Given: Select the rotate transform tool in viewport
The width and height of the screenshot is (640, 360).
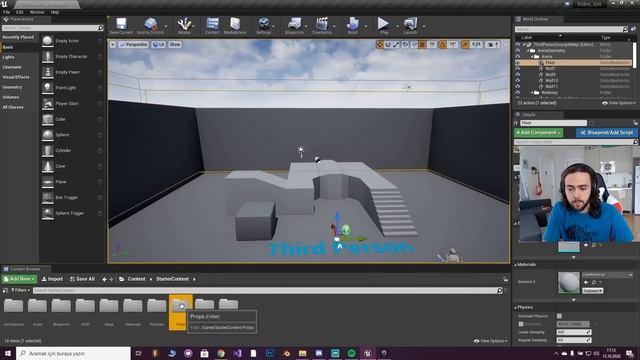Looking at the screenshot, I should click(x=388, y=44).
